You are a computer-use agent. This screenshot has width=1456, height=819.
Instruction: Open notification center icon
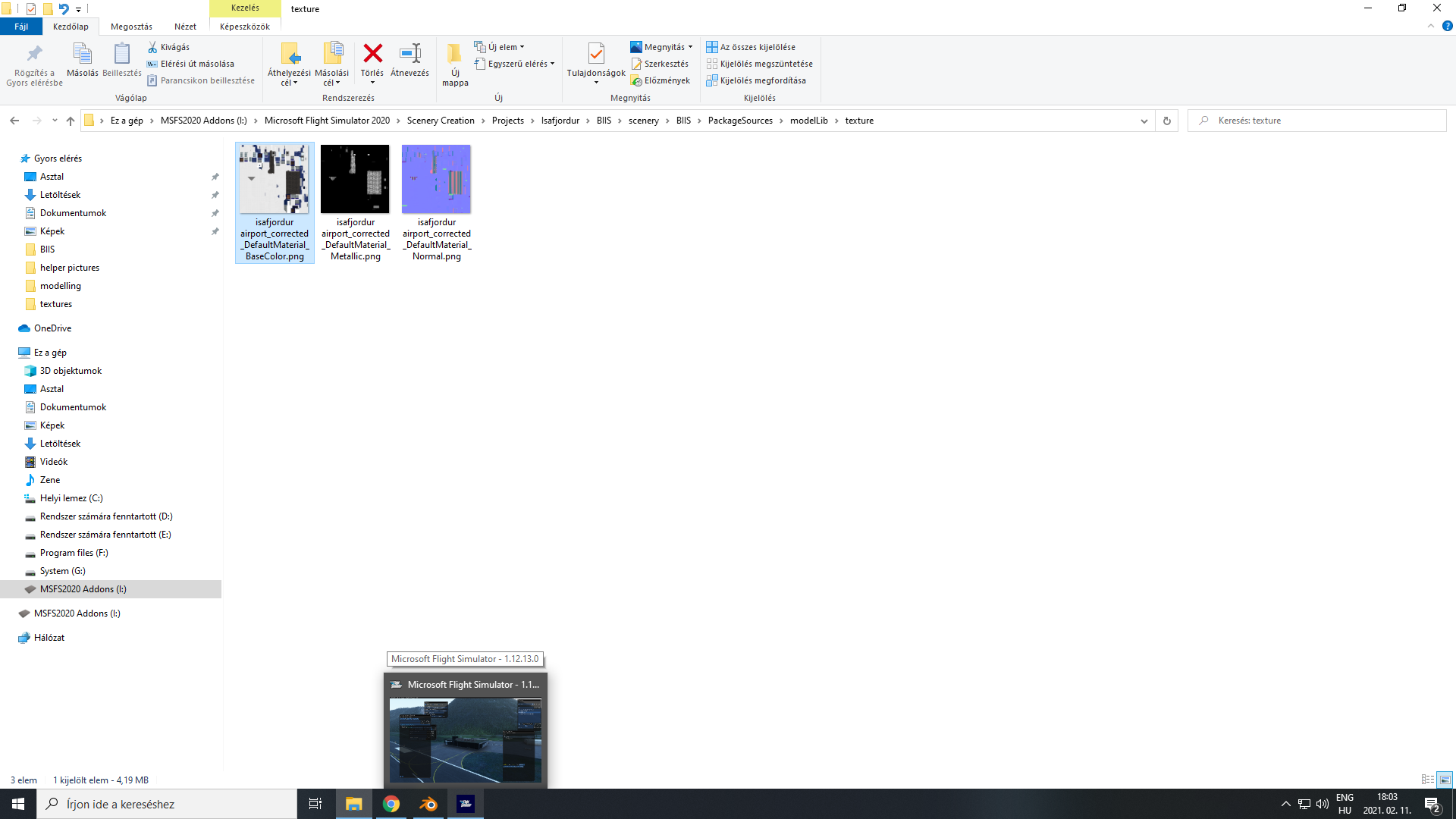[x=1432, y=804]
